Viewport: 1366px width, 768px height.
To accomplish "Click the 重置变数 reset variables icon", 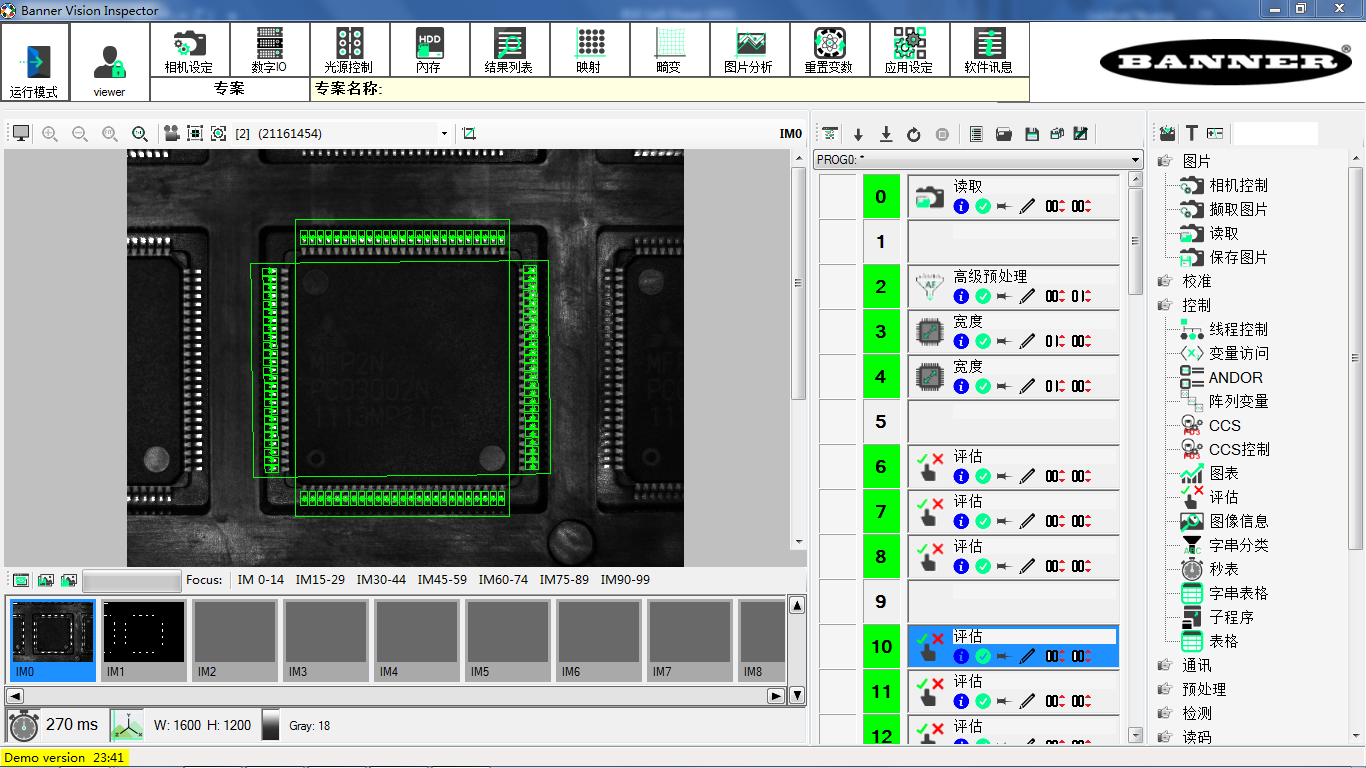I will (829, 50).
